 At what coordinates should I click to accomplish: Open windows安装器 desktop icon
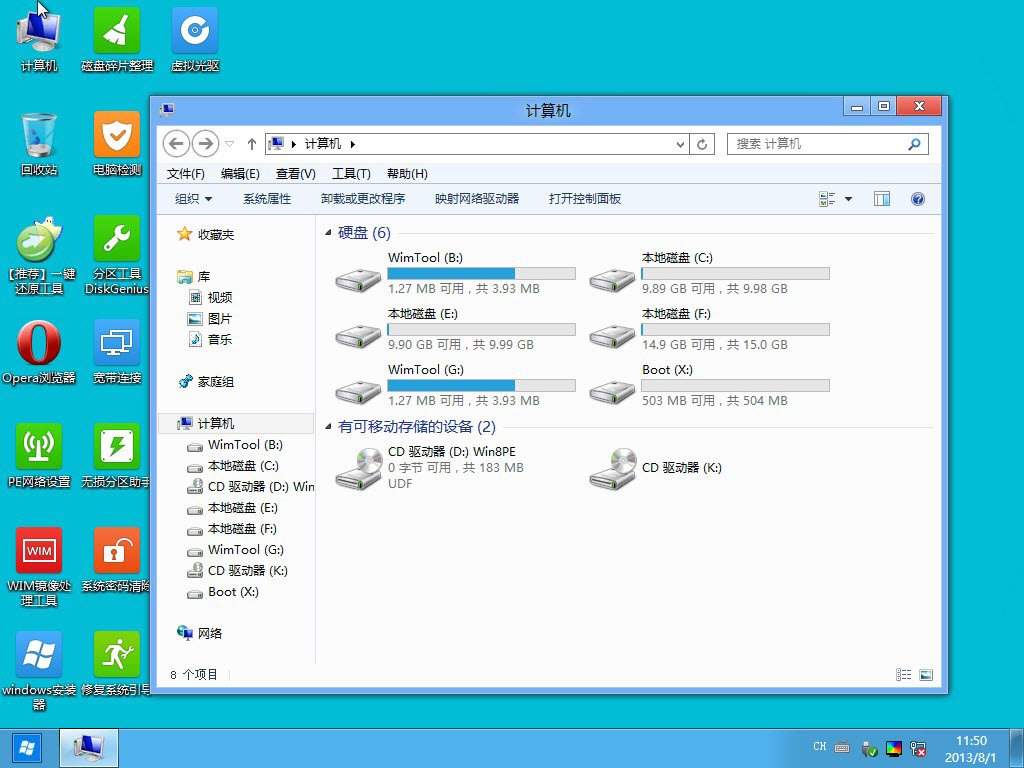[39, 671]
